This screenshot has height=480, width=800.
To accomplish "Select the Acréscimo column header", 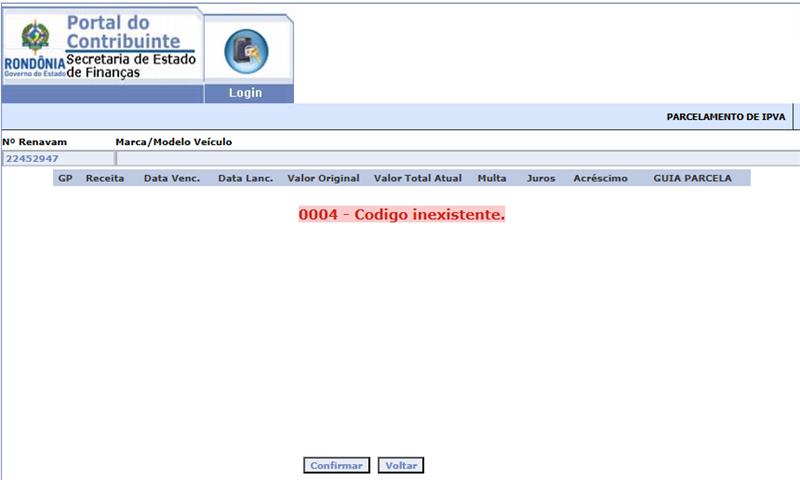I will point(600,178).
